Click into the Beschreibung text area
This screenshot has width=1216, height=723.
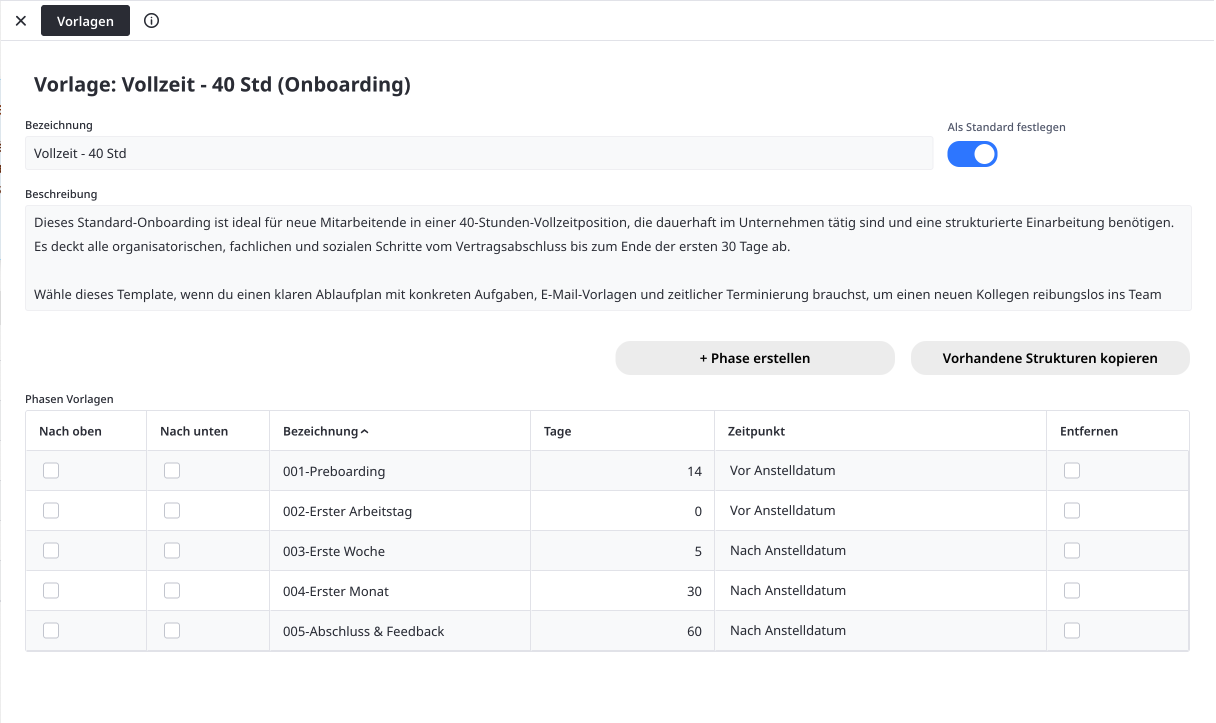tap(607, 258)
